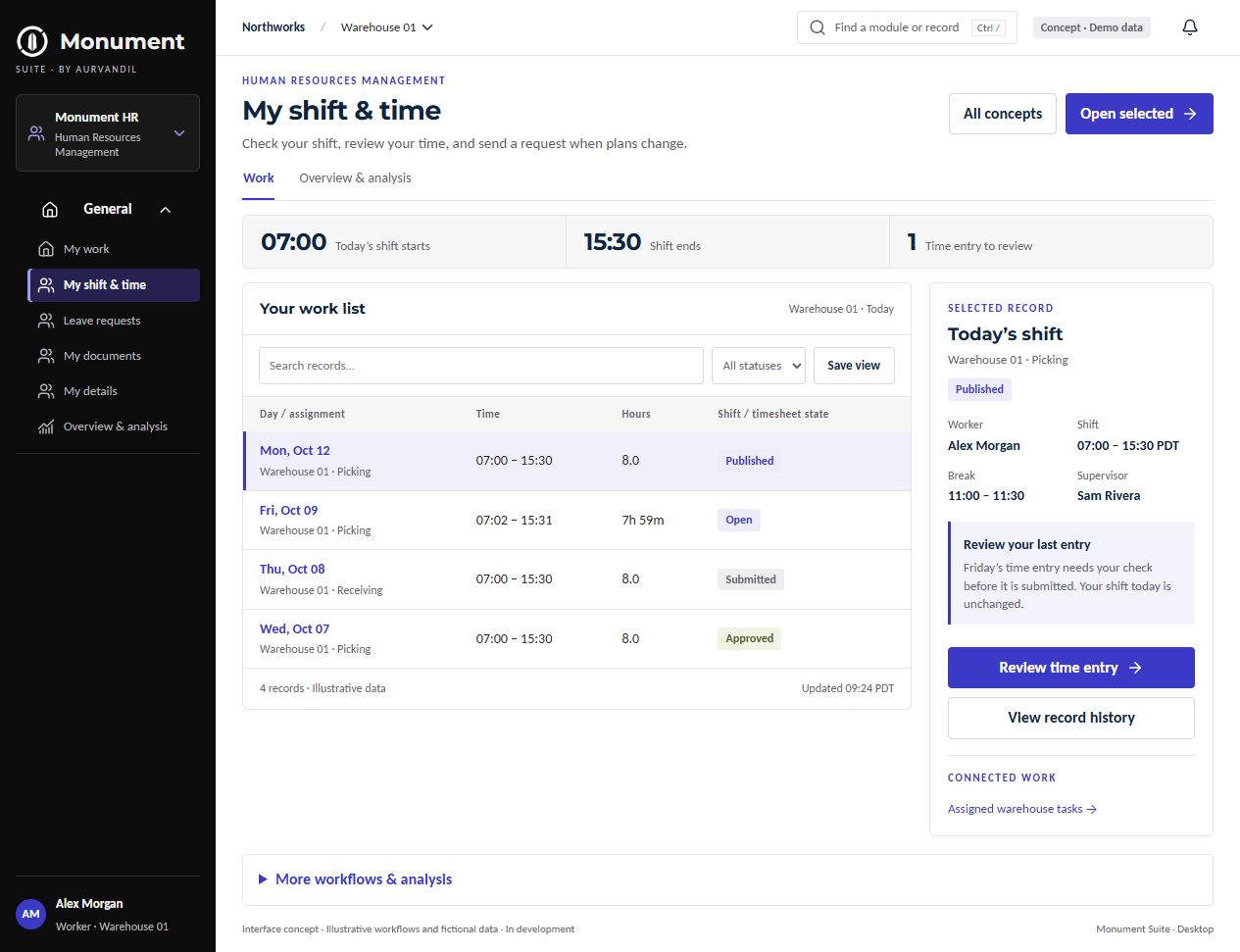This screenshot has width=1240, height=952.
Task: Click arrow icon on Open selected button
Action: (x=1190, y=114)
